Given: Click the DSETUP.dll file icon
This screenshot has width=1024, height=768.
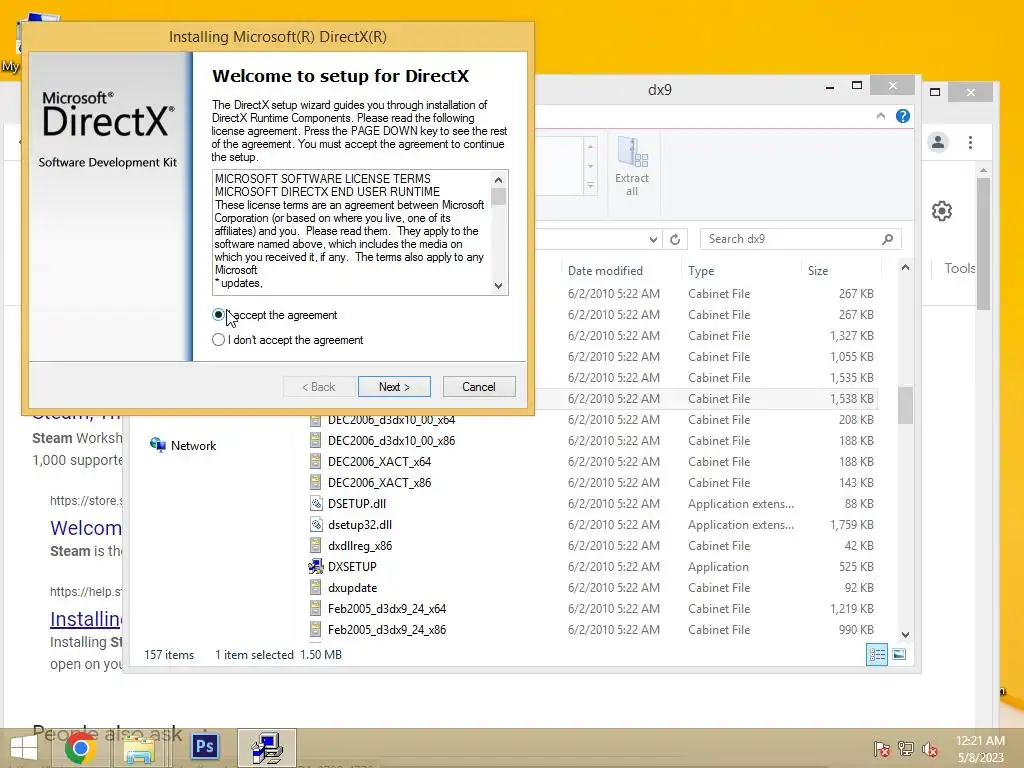Looking at the screenshot, I should 315,504.
